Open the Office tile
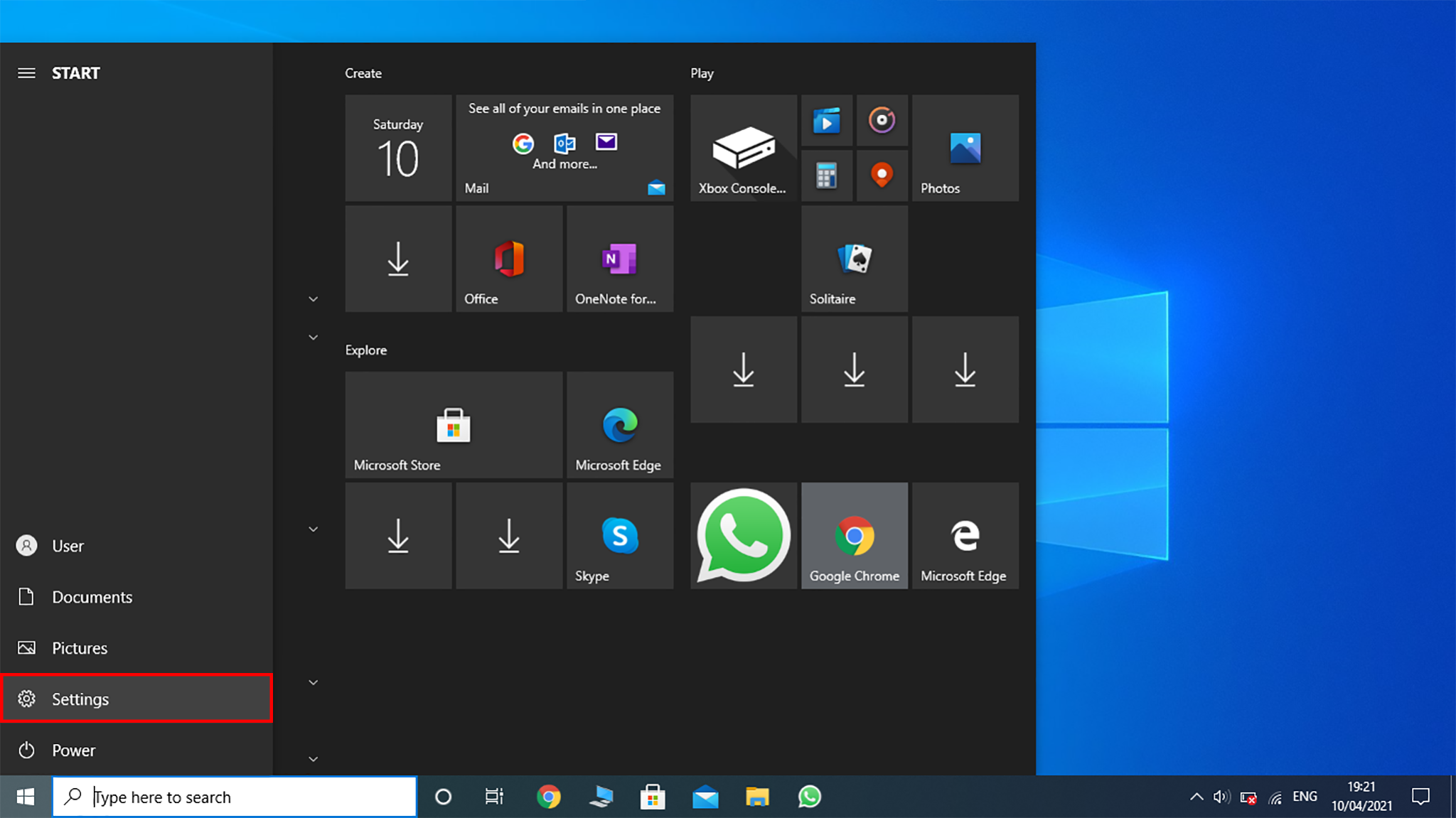Viewport: 1456px width, 818px height. [x=508, y=258]
